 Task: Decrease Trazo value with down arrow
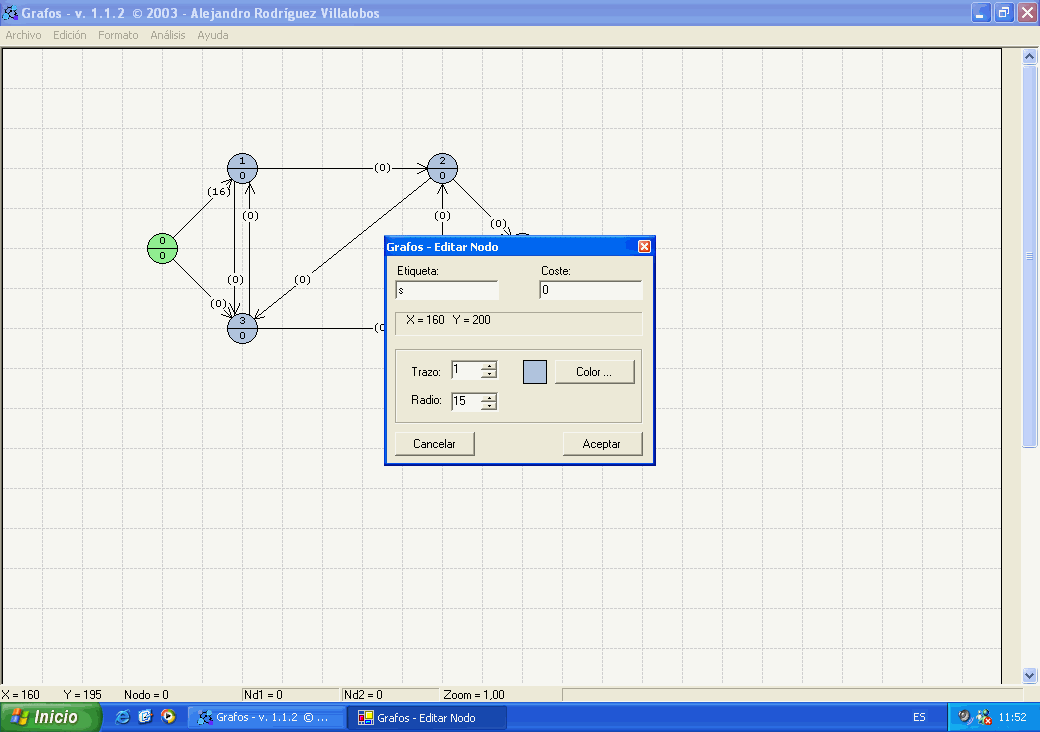(x=489, y=375)
